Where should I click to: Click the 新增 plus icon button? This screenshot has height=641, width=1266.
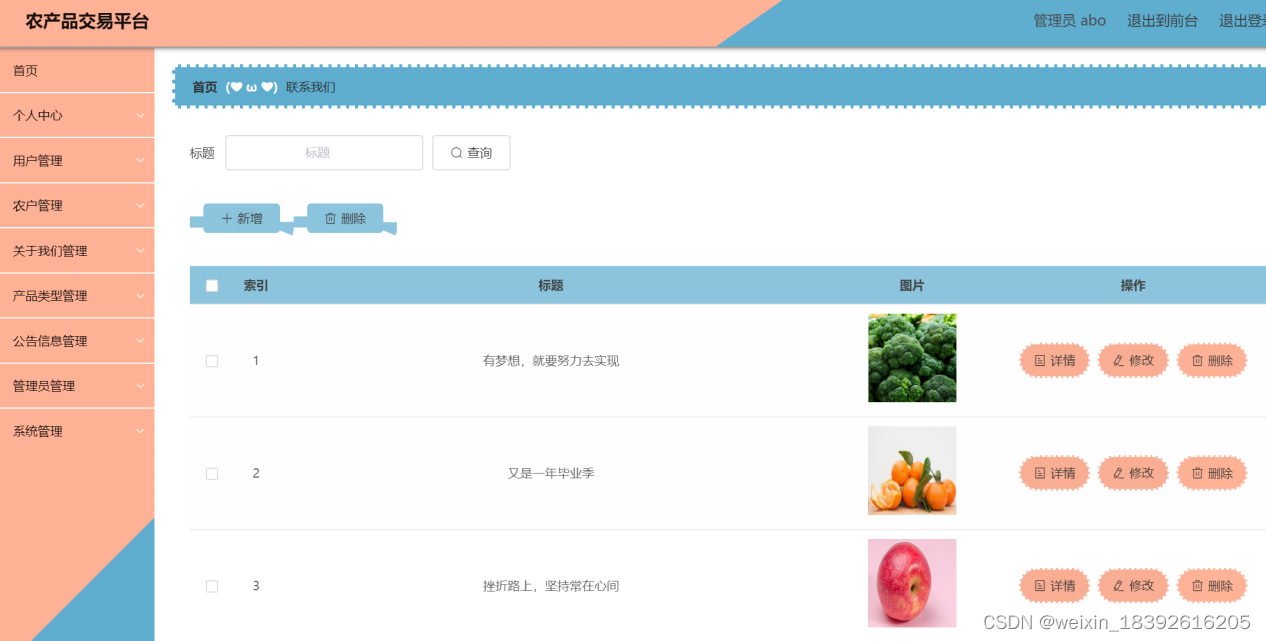pyautogui.click(x=242, y=218)
